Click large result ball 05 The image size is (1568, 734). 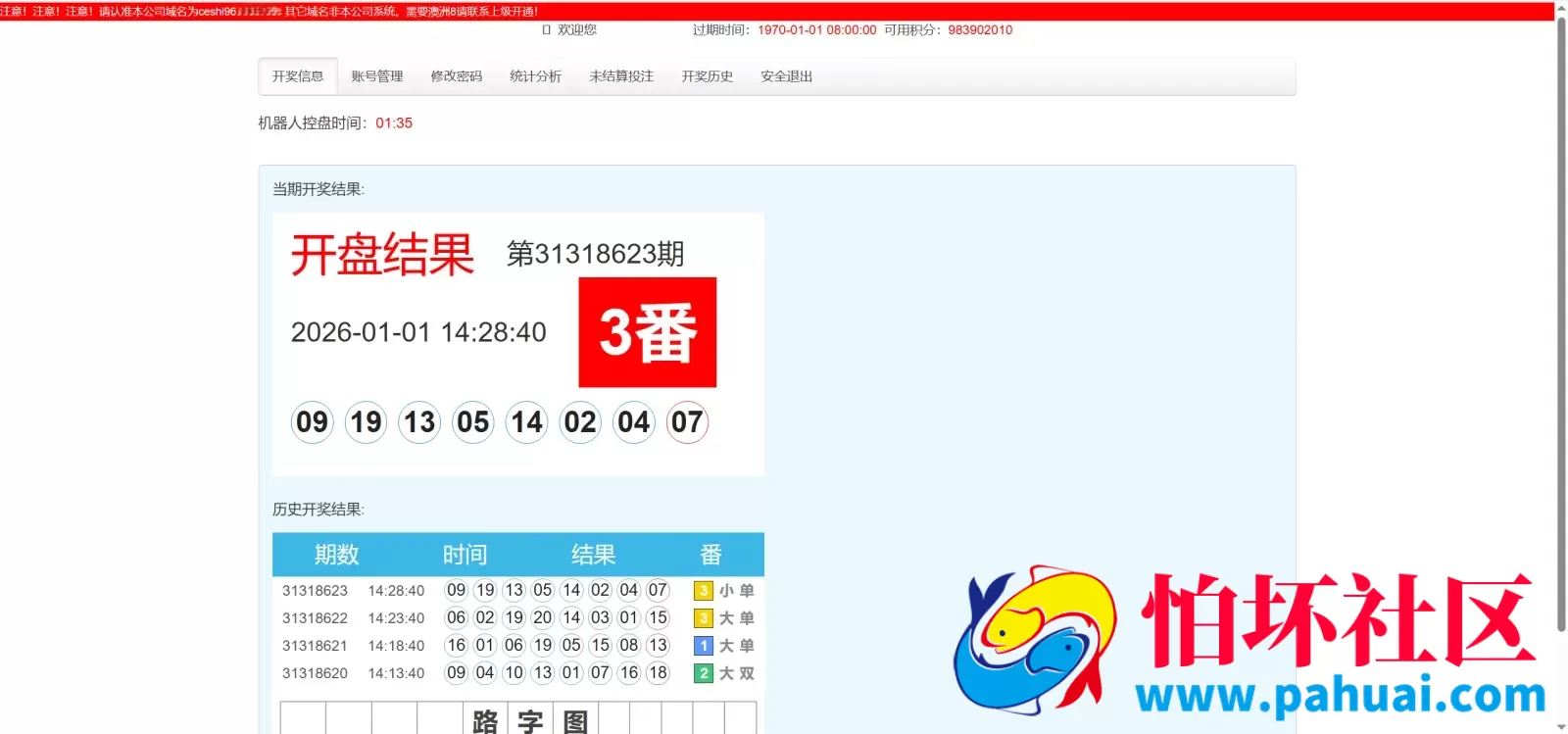(x=473, y=422)
